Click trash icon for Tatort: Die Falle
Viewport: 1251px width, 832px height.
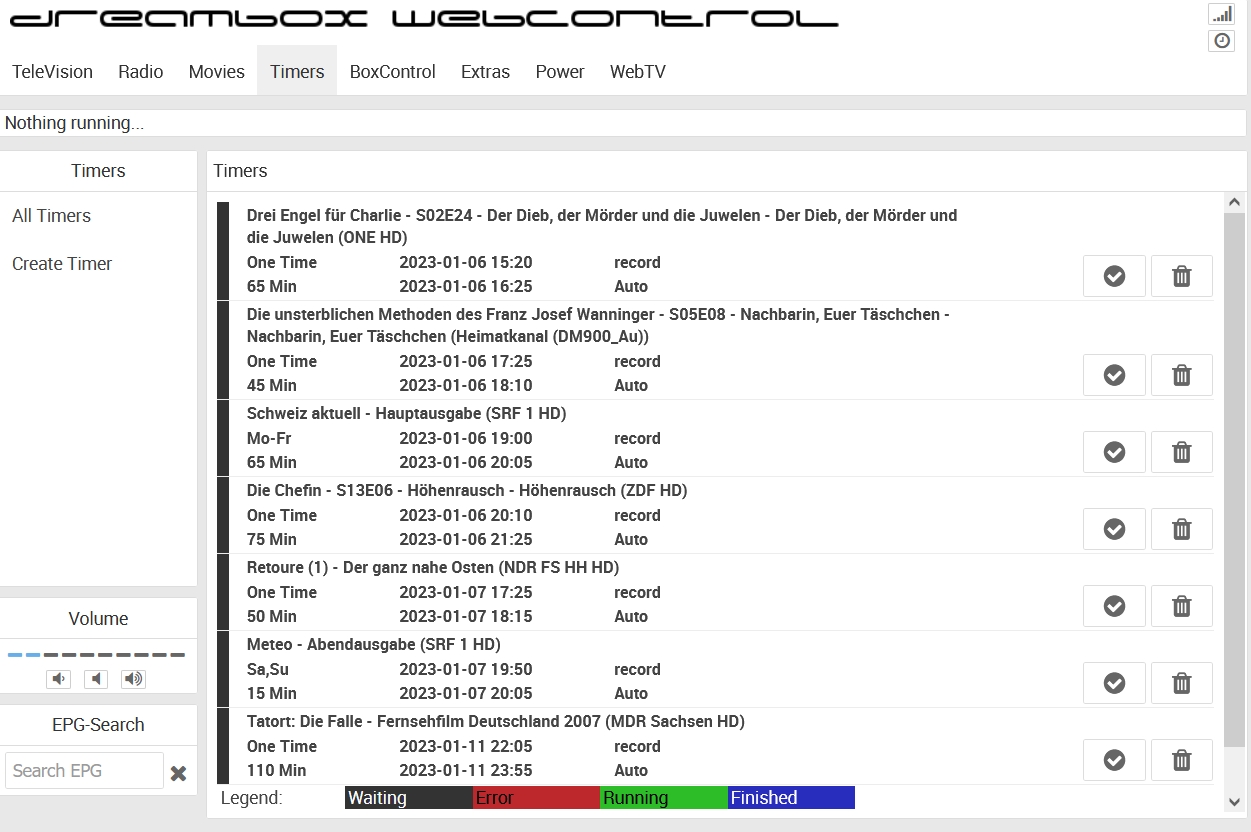tap(1181, 760)
